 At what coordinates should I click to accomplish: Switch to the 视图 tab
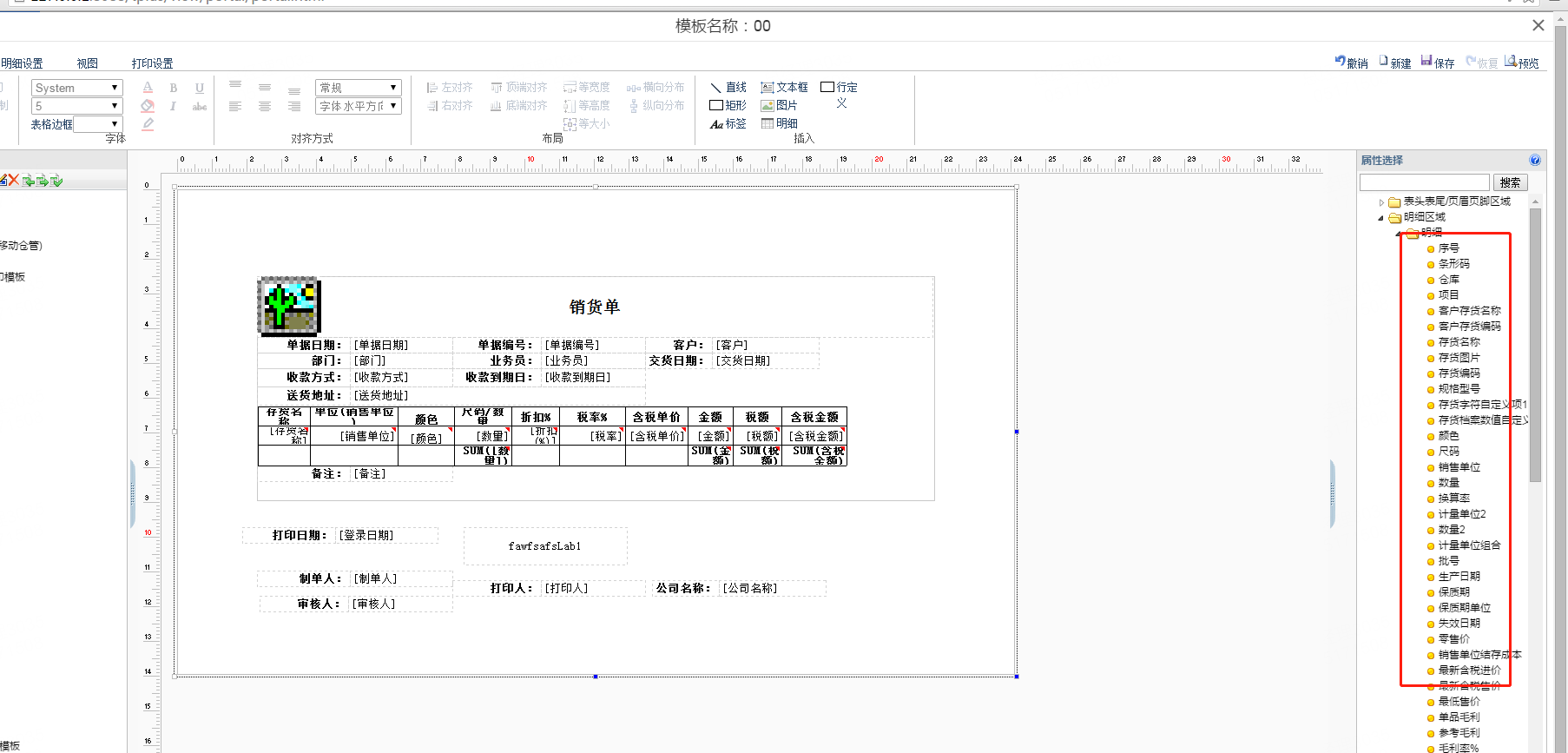tap(87, 63)
